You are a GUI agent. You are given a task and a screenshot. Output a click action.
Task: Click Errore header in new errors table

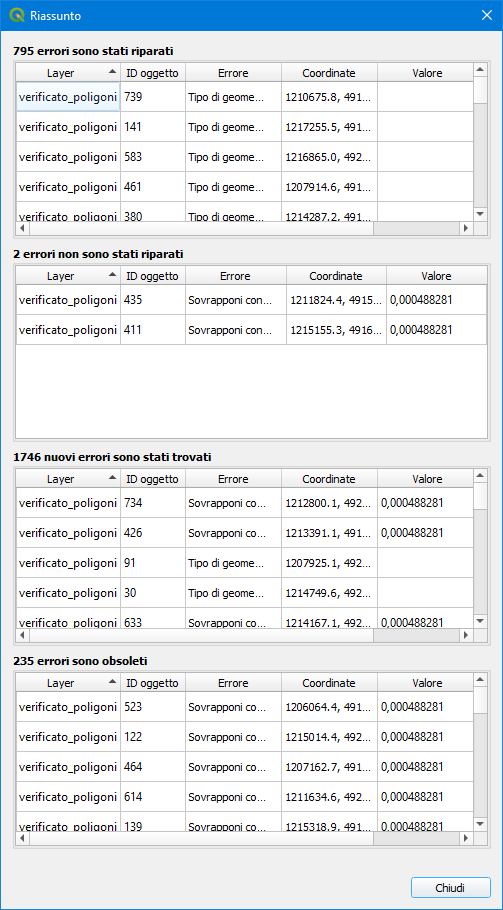[233, 479]
